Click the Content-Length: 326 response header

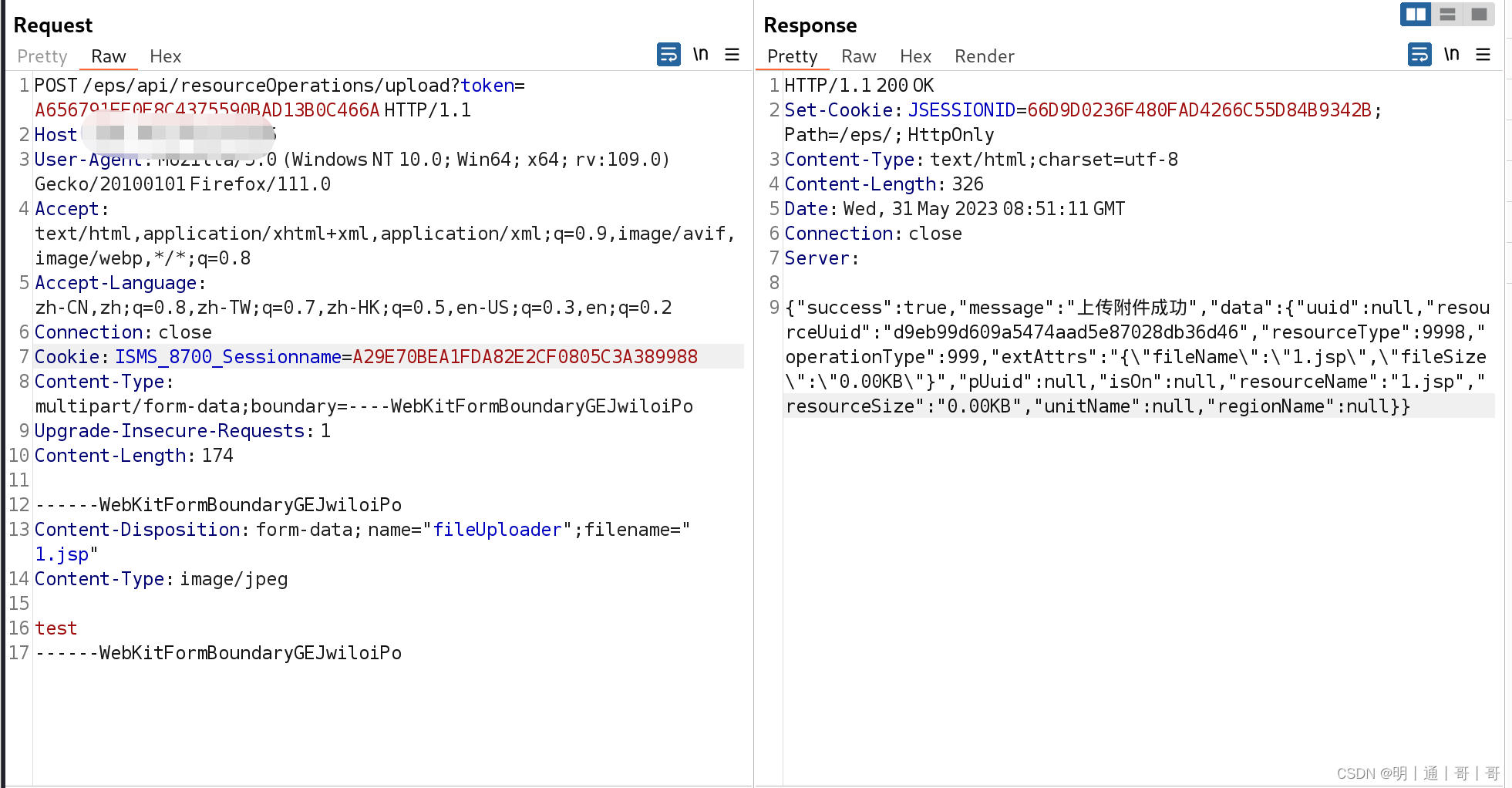(x=884, y=184)
